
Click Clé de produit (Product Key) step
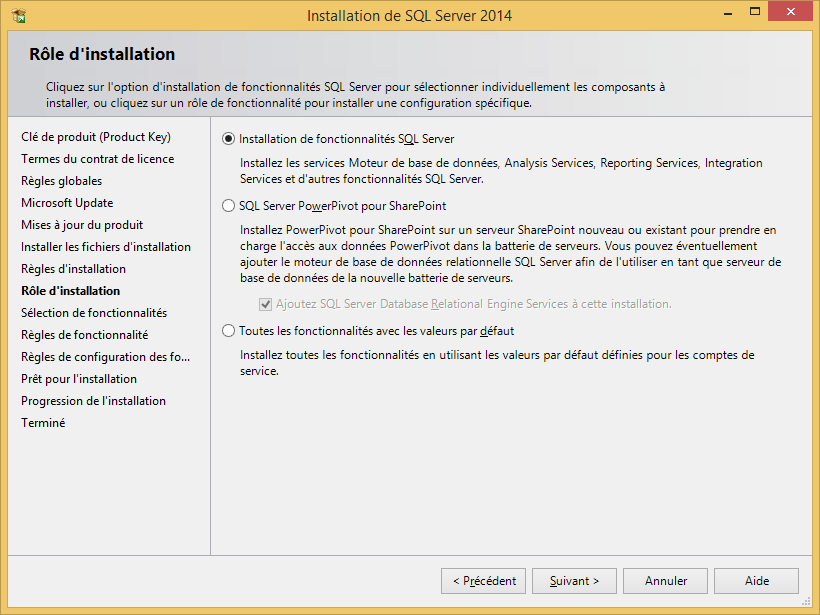point(96,137)
